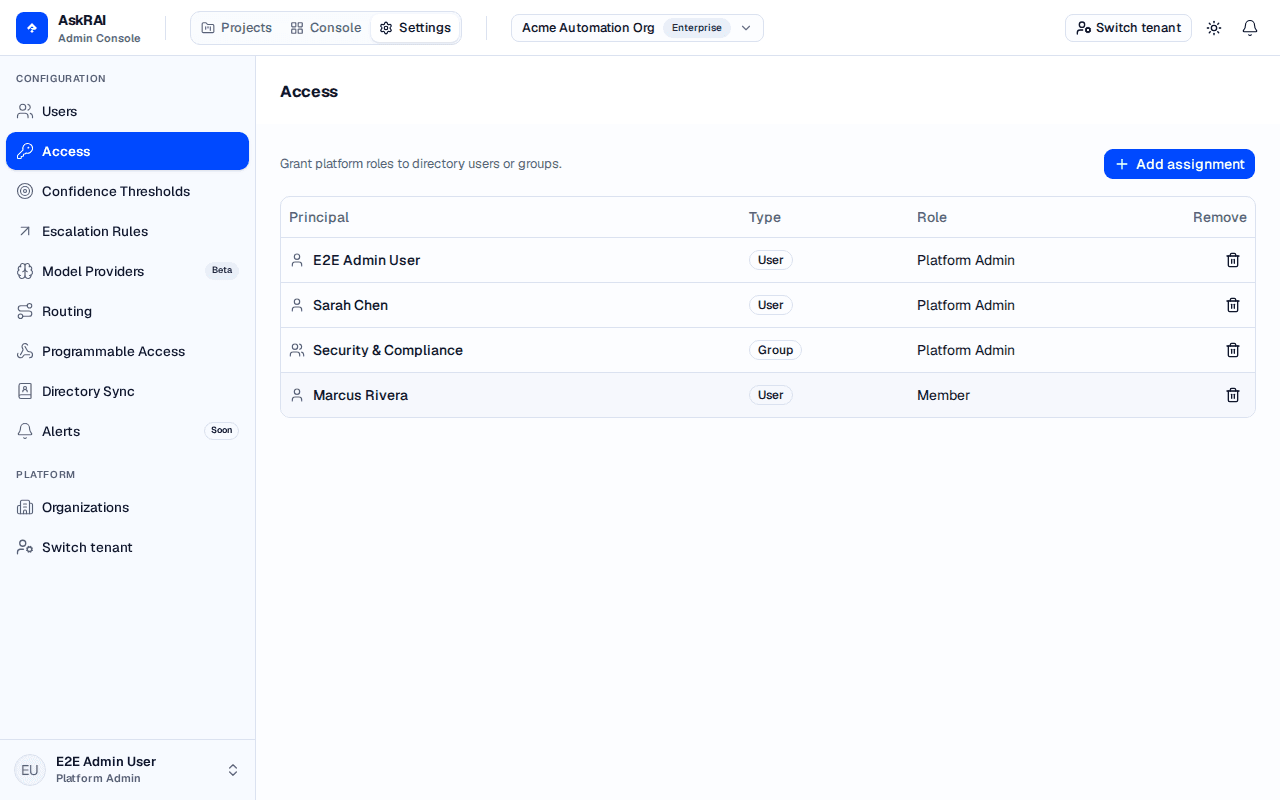Image resolution: width=1280 pixels, height=800 pixels.
Task: Open the Alerts sidebar item
Action: tap(127, 431)
